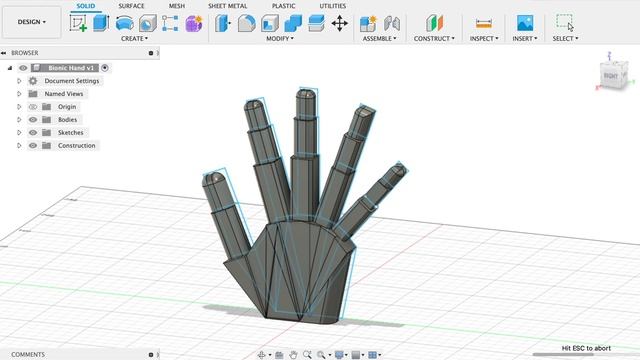Select the Named Views tree row
The height and width of the screenshot is (360, 640).
pos(57,94)
